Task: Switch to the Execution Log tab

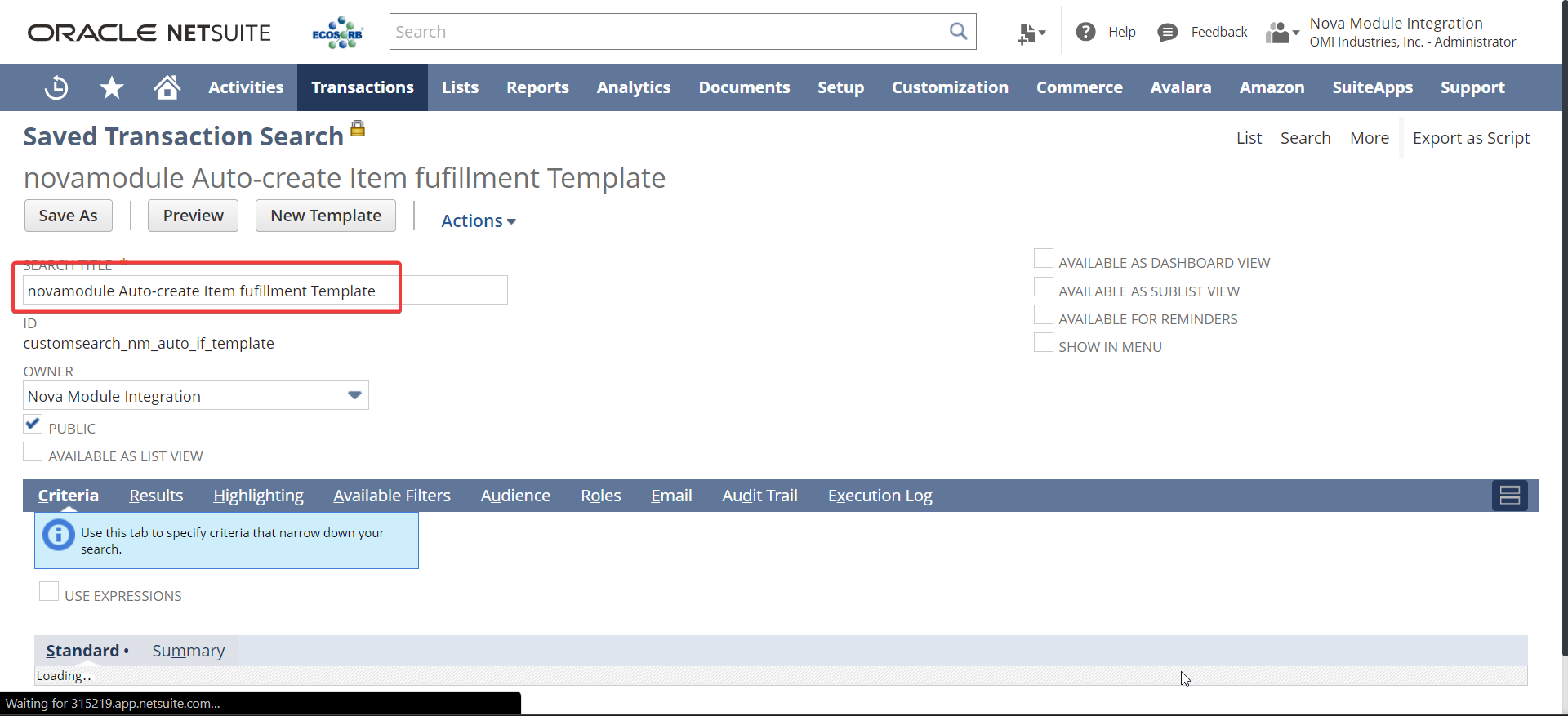Action: 880,496
